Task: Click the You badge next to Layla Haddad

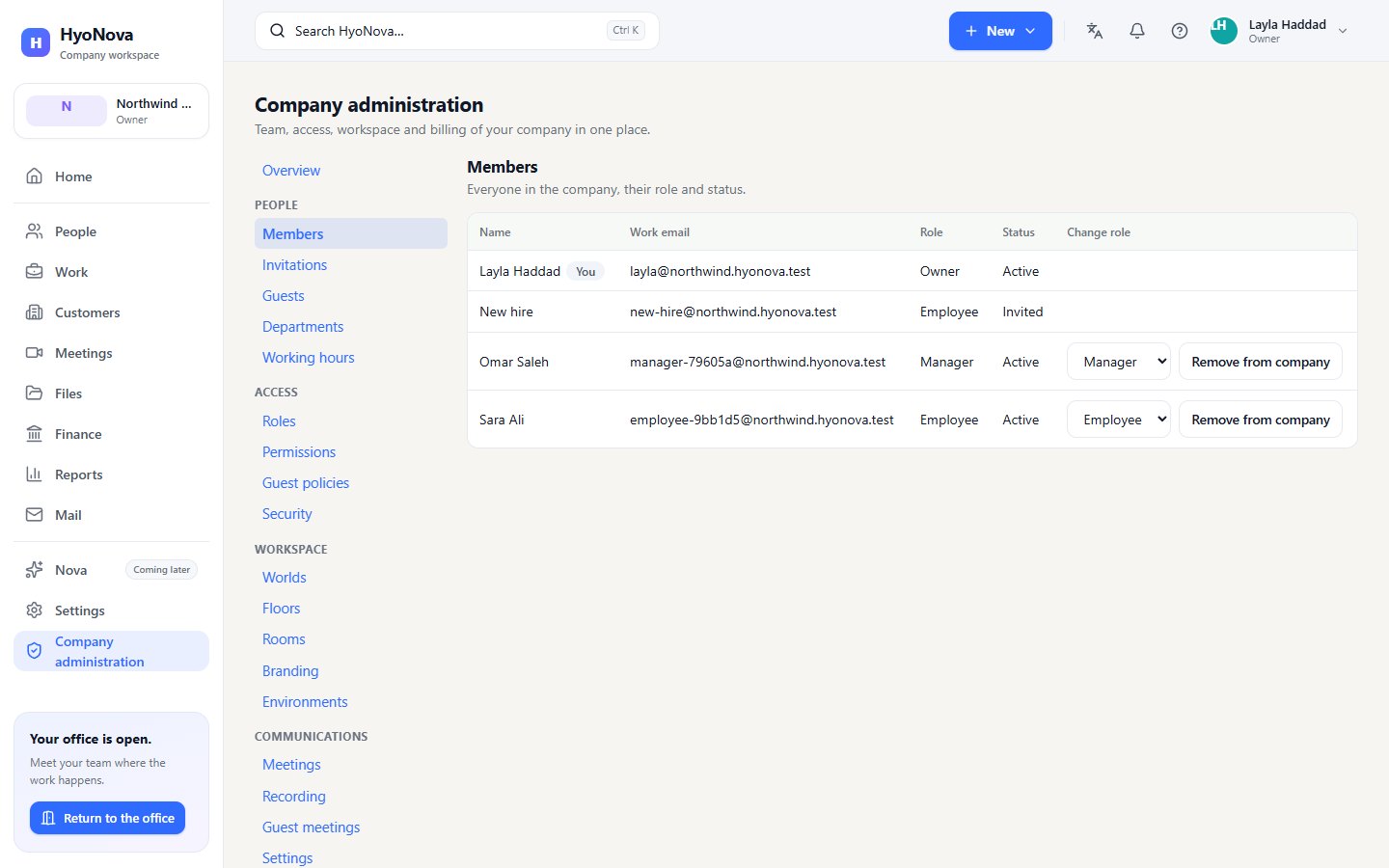Action: pyautogui.click(x=586, y=272)
